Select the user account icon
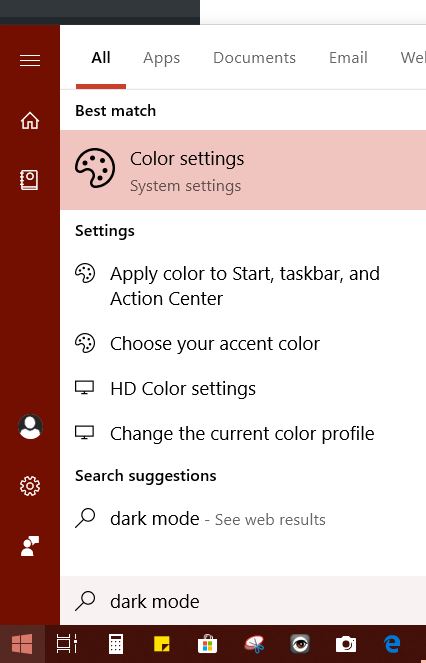This screenshot has height=663, width=426. tap(30, 427)
